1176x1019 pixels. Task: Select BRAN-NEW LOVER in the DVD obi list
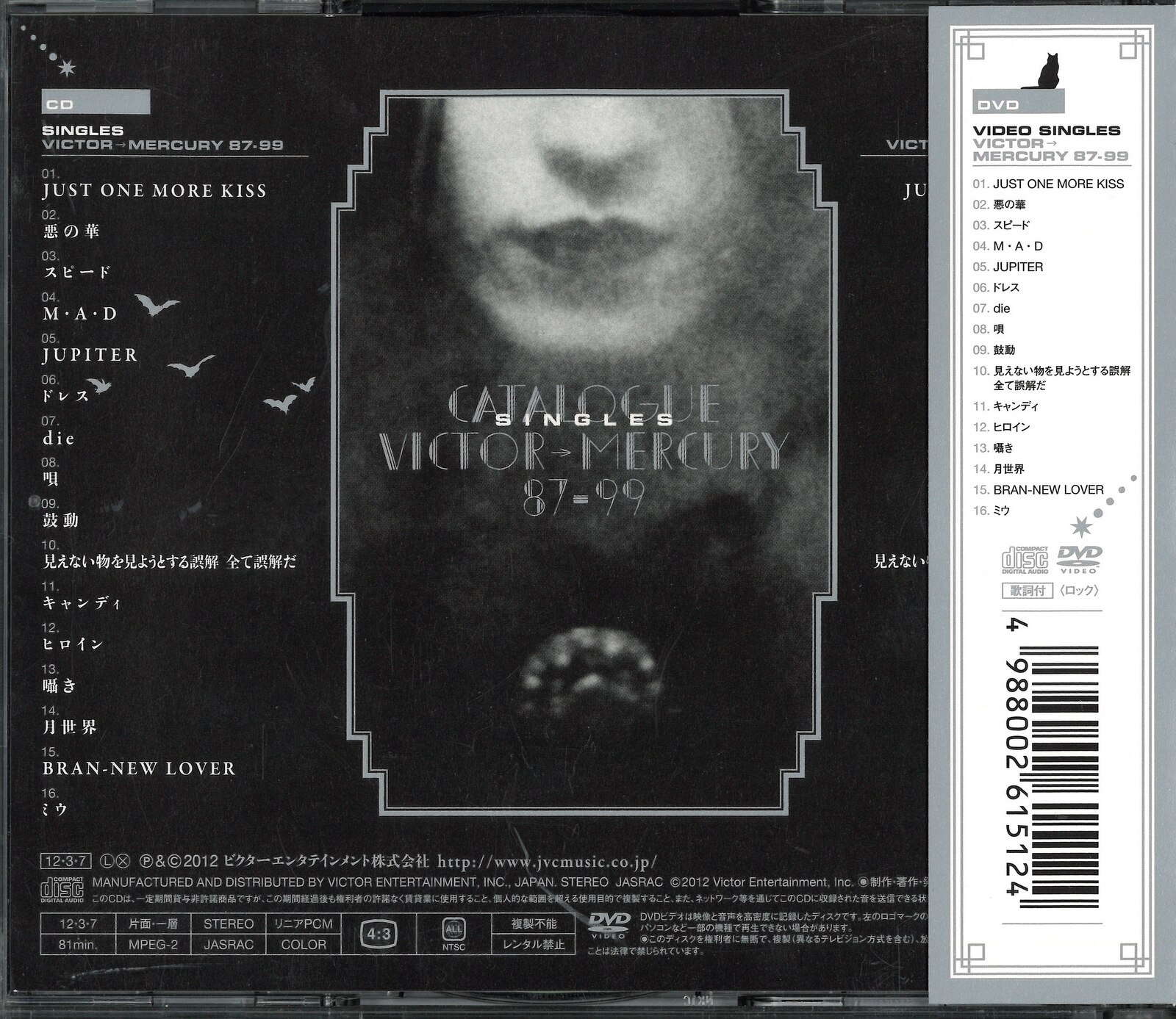click(1048, 489)
